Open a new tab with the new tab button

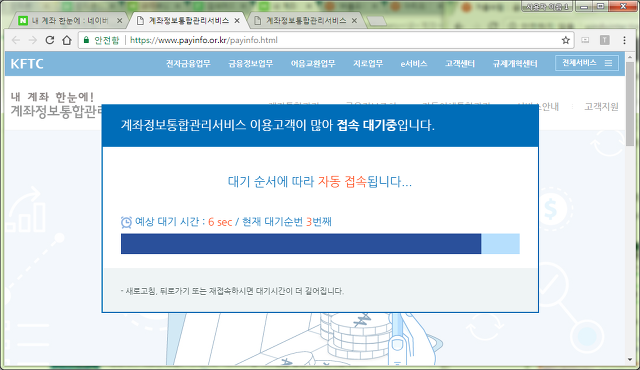376,21
